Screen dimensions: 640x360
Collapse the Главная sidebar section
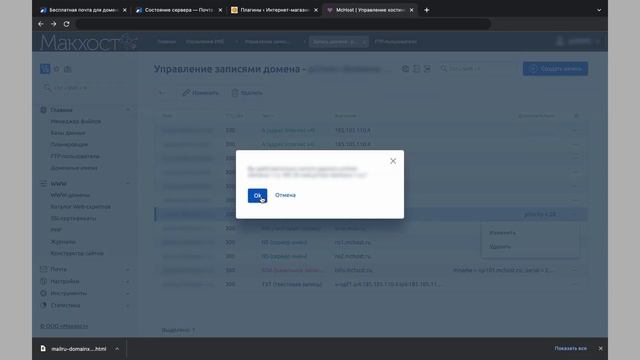tap(128, 110)
